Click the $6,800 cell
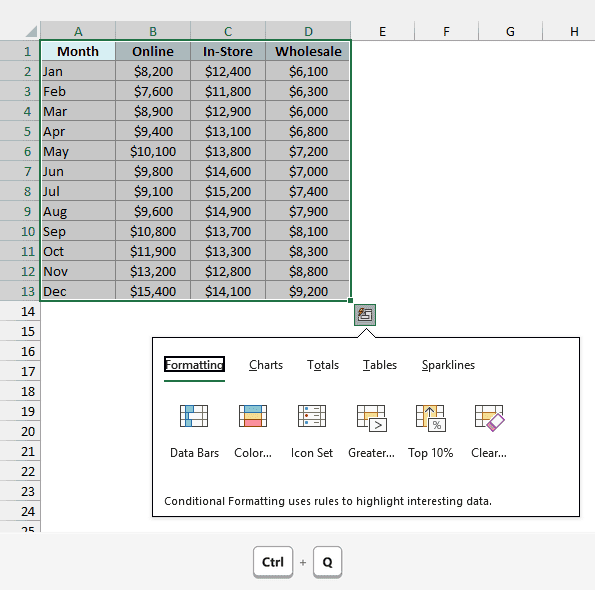Viewport: 595px width, 590px height. coord(308,131)
